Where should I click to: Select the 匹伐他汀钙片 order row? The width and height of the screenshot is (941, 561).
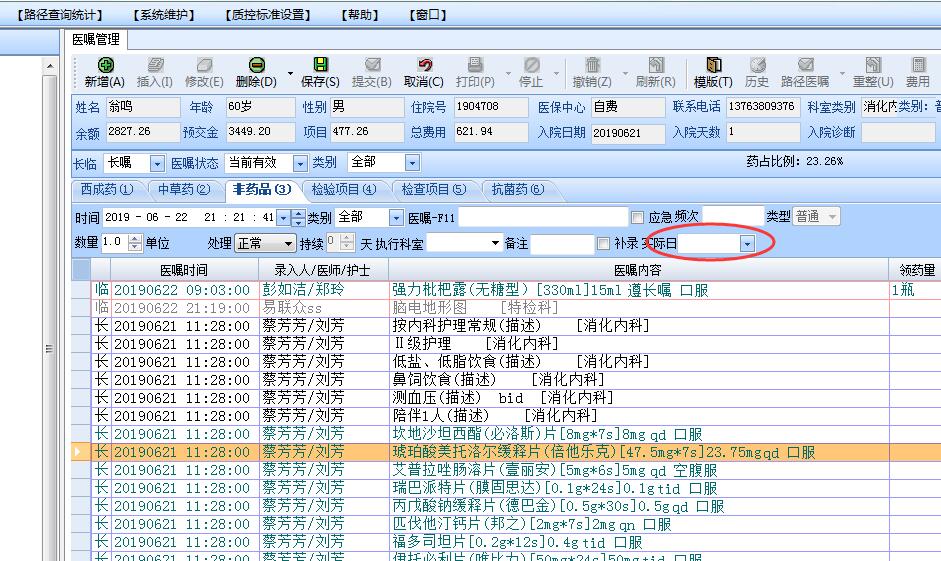coord(506,524)
